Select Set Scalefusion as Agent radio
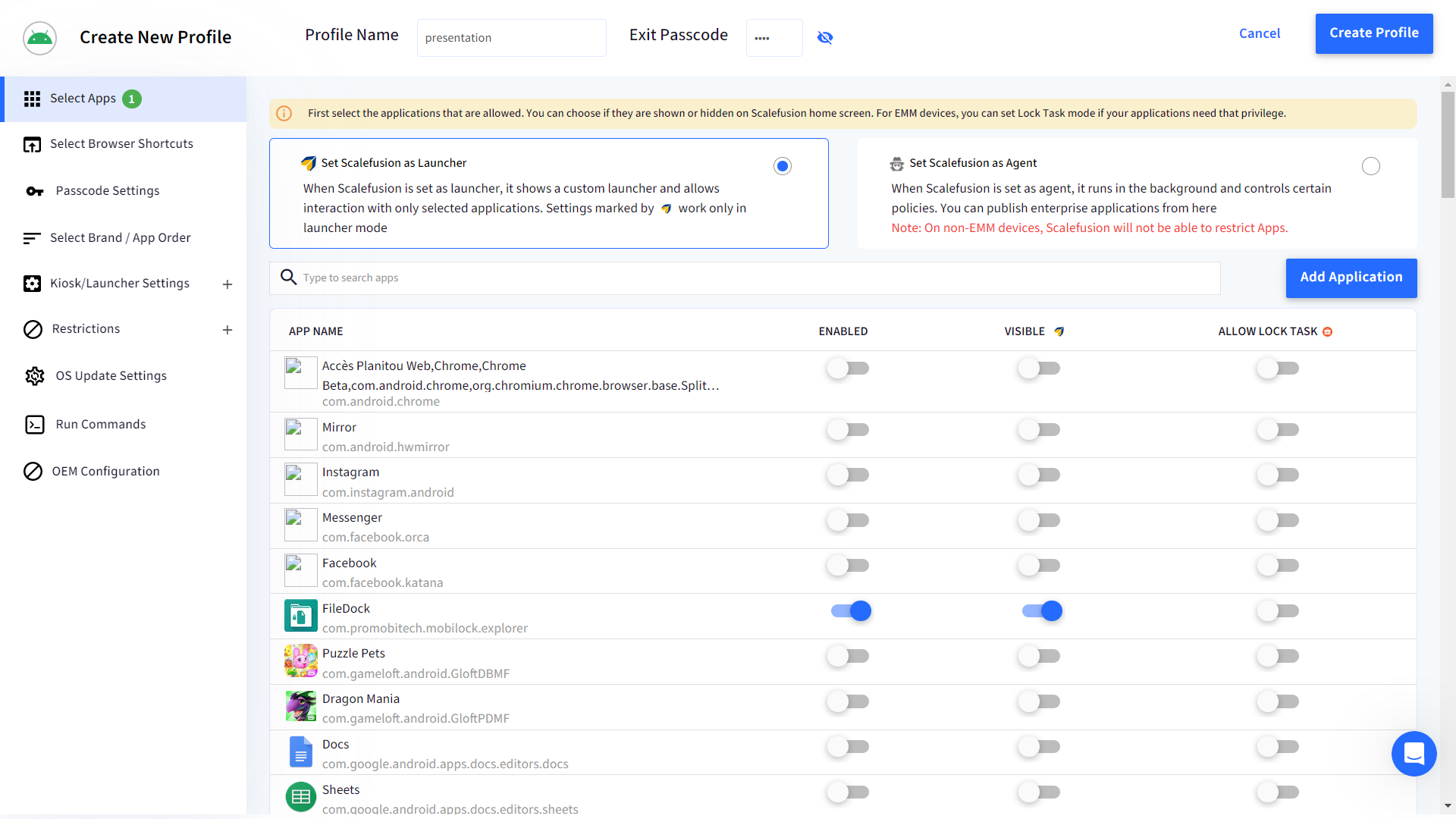Image resolution: width=1456 pixels, height=819 pixels. coord(1370,166)
